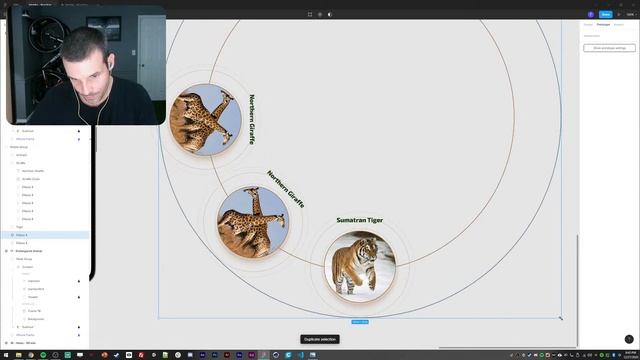Open the purple user avatar in toolbar

(x=591, y=14)
